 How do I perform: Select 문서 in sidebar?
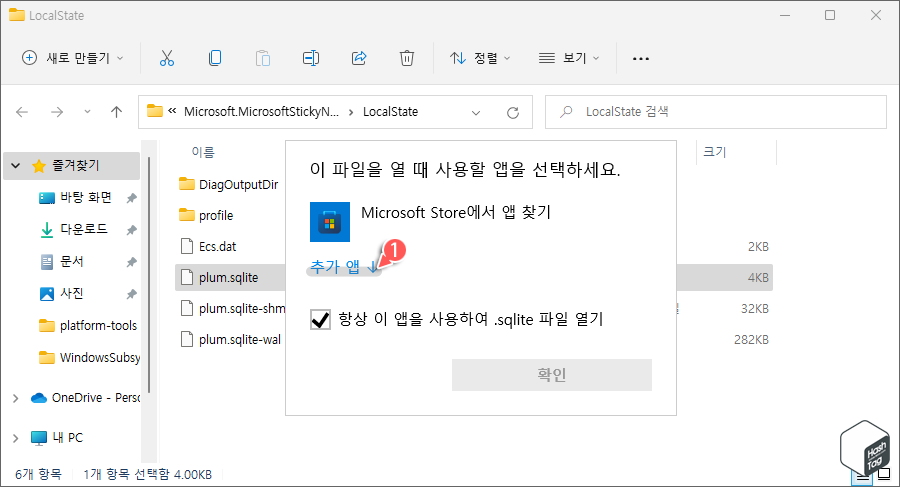point(72,261)
